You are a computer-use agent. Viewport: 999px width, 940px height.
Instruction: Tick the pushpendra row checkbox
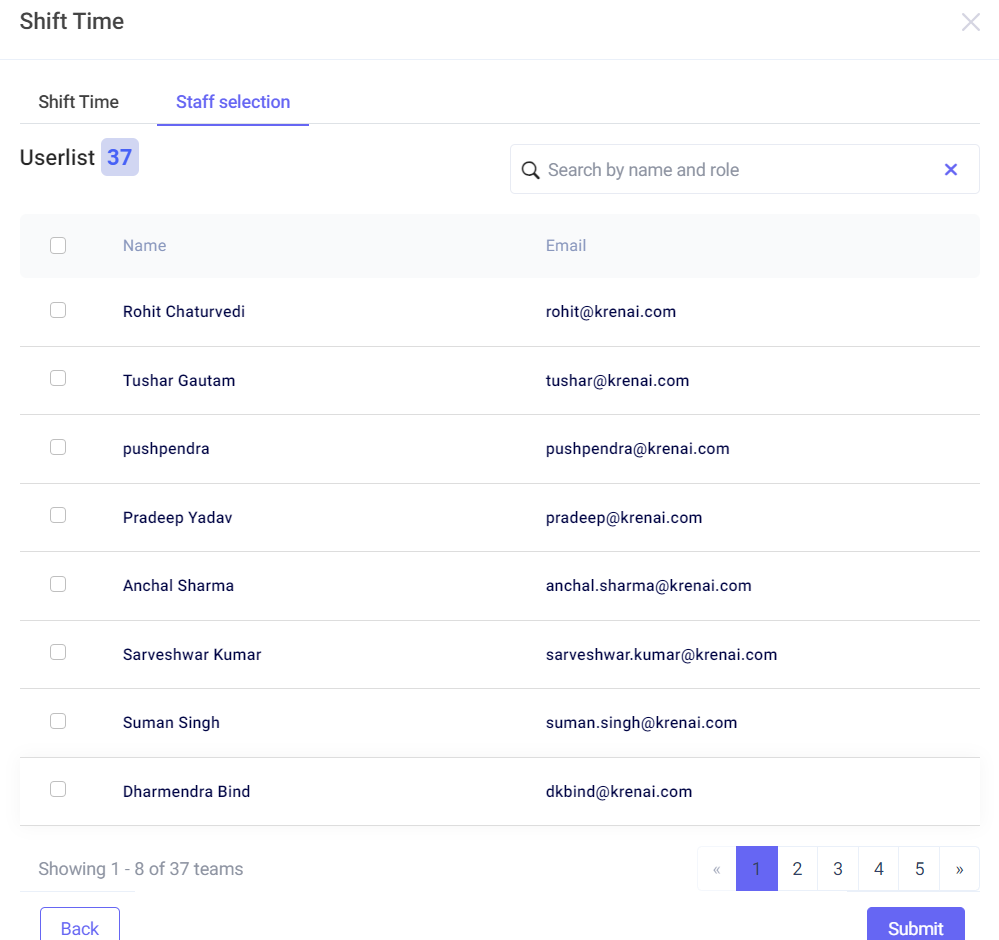coord(58,447)
